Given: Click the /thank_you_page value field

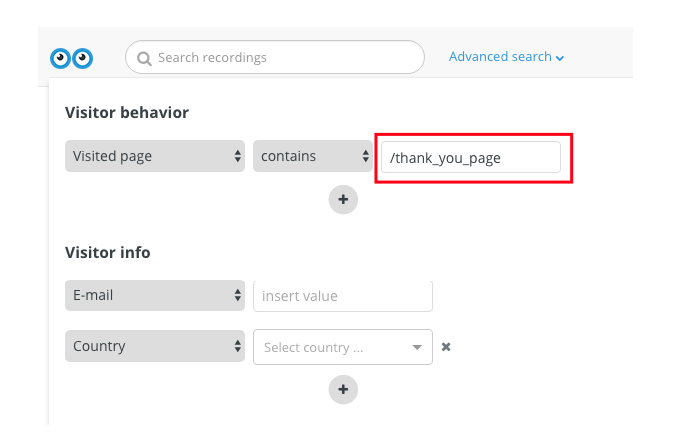Looking at the screenshot, I should tap(471, 157).
